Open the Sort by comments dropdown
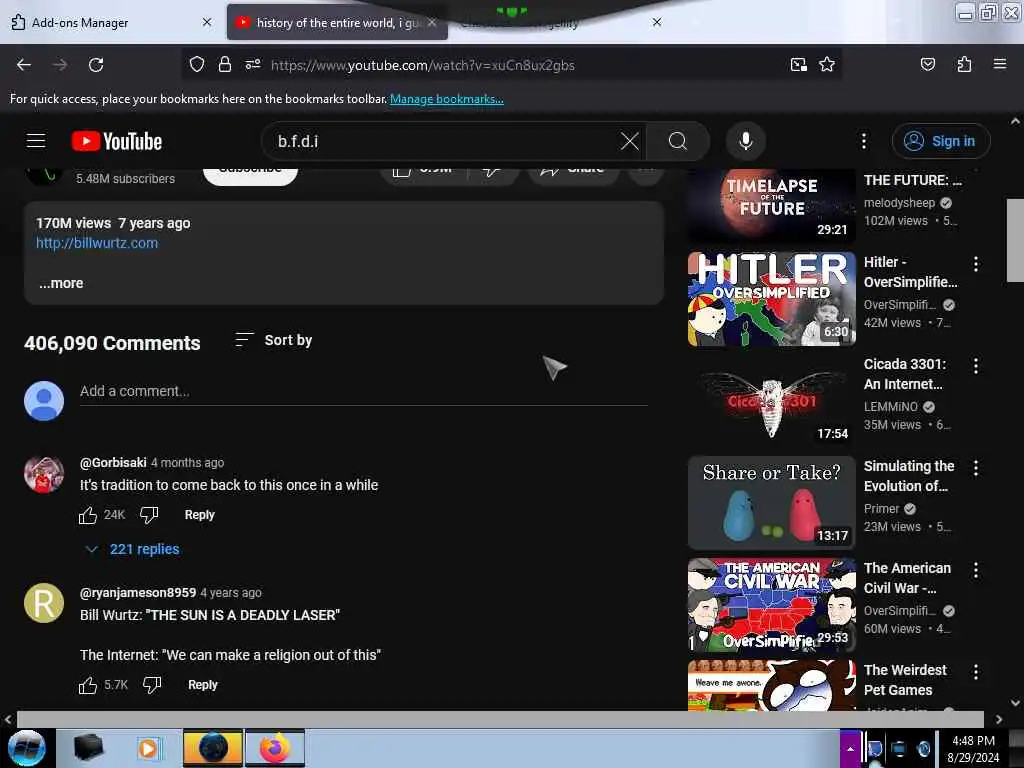The height and width of the screenshot is (768, 1024). tap(274, 340)
